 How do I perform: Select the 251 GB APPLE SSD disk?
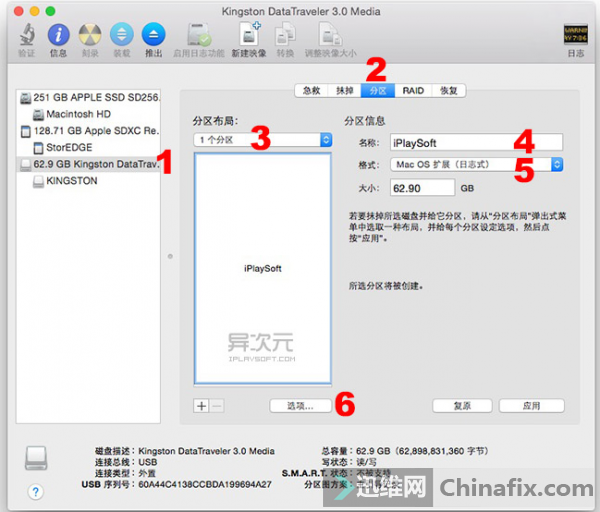point(89,98)
